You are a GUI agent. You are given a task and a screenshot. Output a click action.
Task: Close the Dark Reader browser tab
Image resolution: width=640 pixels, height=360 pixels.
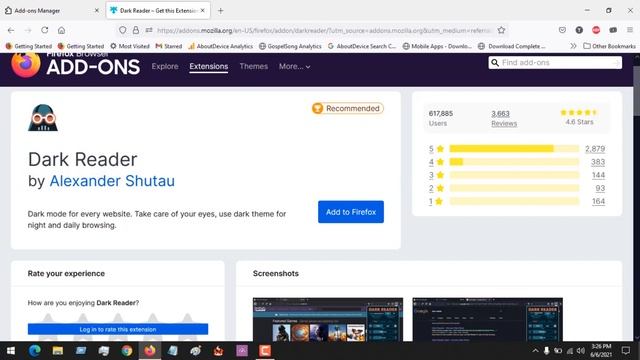click(202, 11)
